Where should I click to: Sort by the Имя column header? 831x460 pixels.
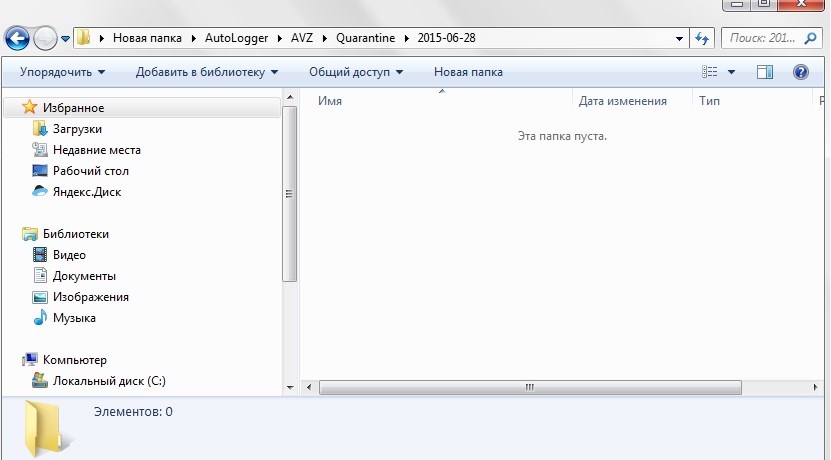330,101
